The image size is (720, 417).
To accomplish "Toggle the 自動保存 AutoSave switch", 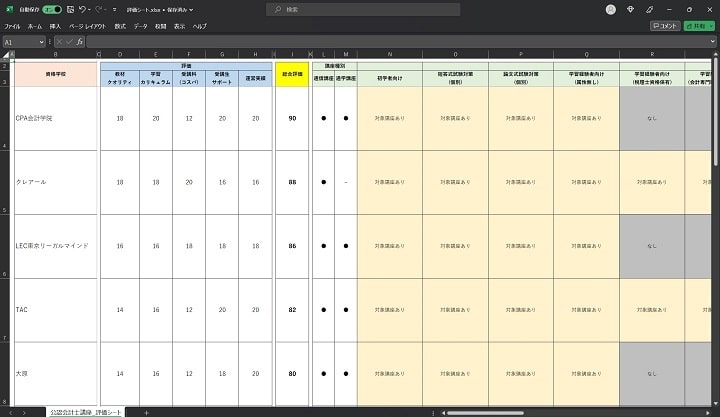I will (x=50, y=9).
